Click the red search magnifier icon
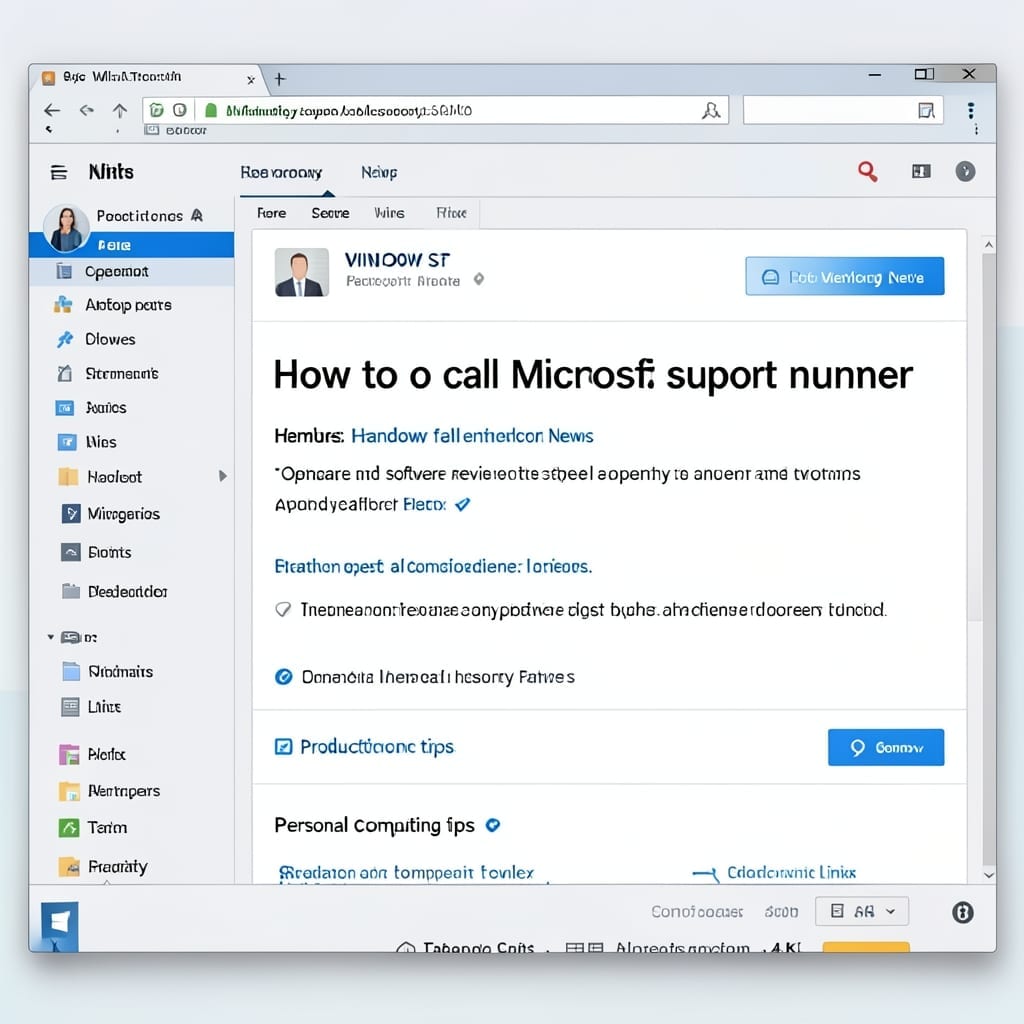Image resolution: width=1024 pixels, height=1024 pixels. coord(867,172)
